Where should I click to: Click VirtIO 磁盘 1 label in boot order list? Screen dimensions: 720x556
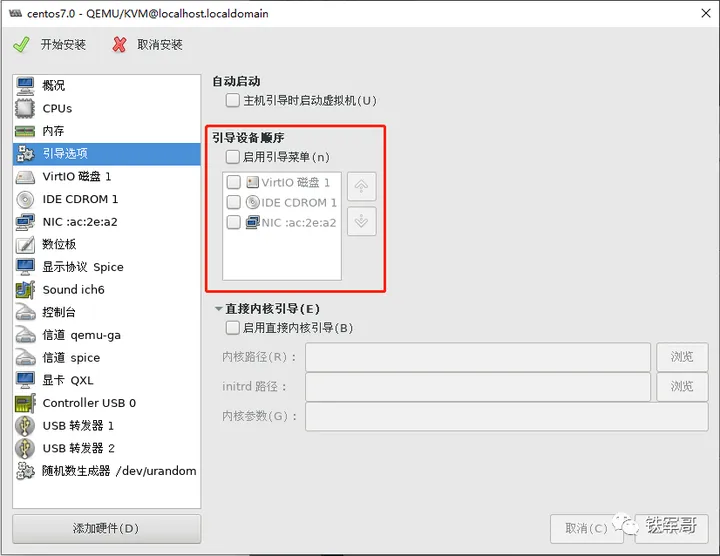[296, 182]
